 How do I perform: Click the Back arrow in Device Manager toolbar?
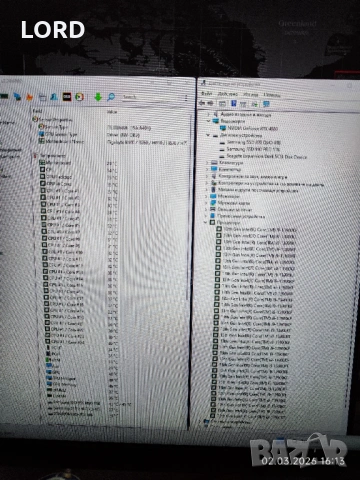coord(202,103)
